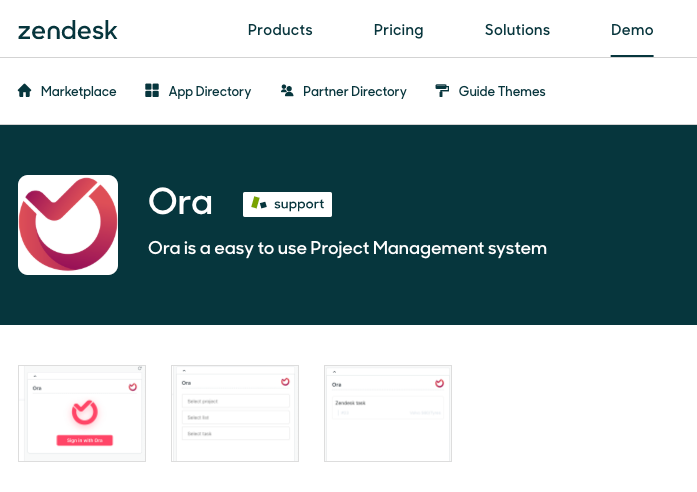Viewport: 697px width, 492px height.
Task: Navigate to Partner Directory link
Action: pyautogui.click(x=354, y=91)
